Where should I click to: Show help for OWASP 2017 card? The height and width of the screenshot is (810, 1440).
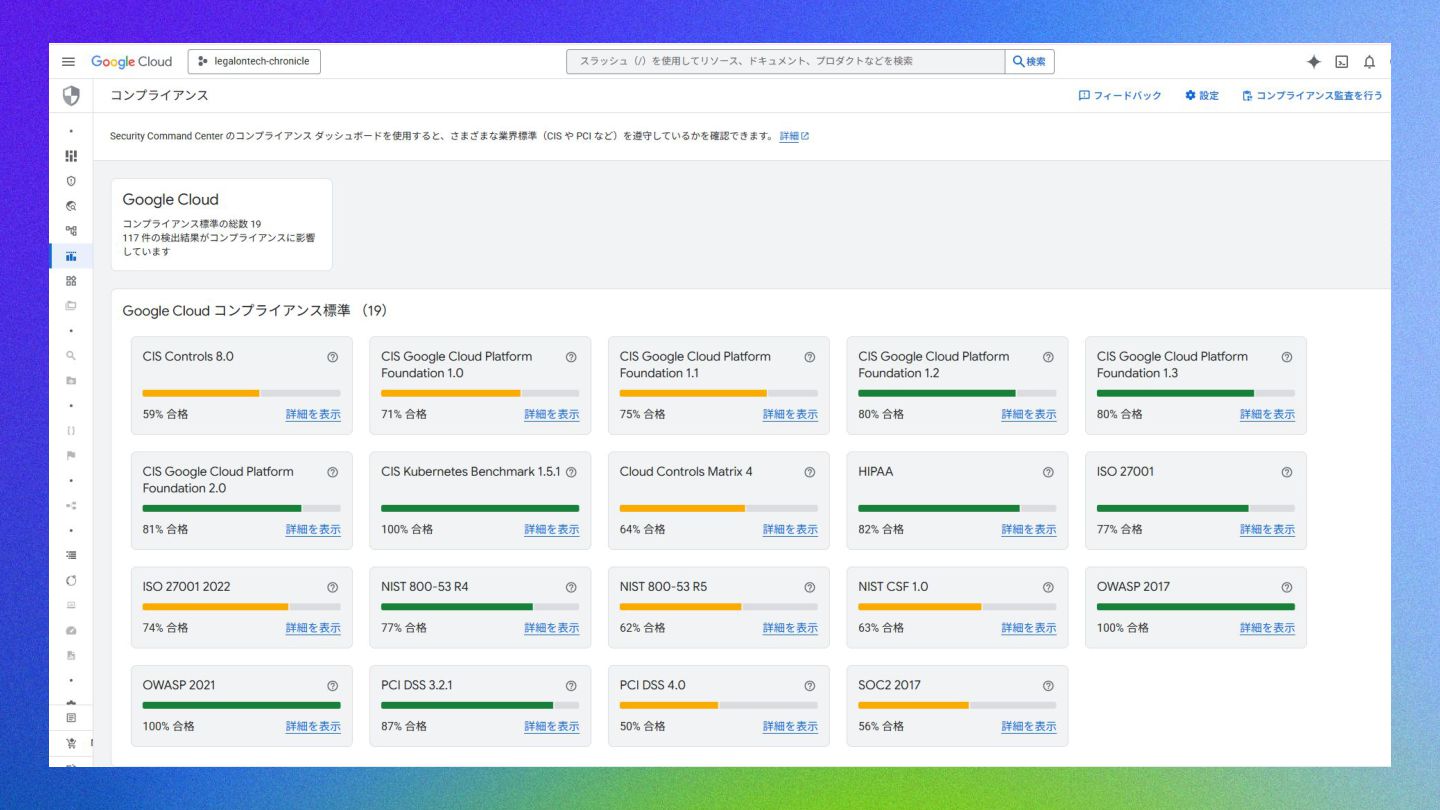(x=1287, y=587)
